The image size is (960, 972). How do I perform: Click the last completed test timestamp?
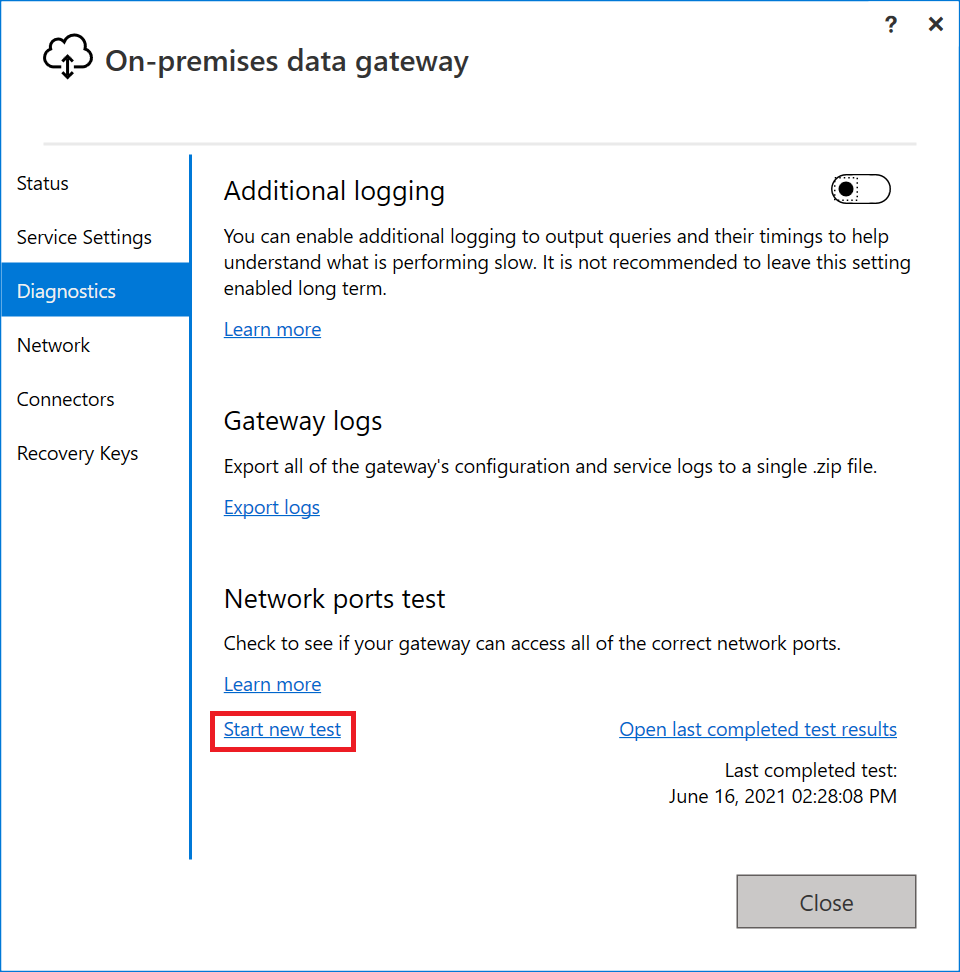pos(782,796)
